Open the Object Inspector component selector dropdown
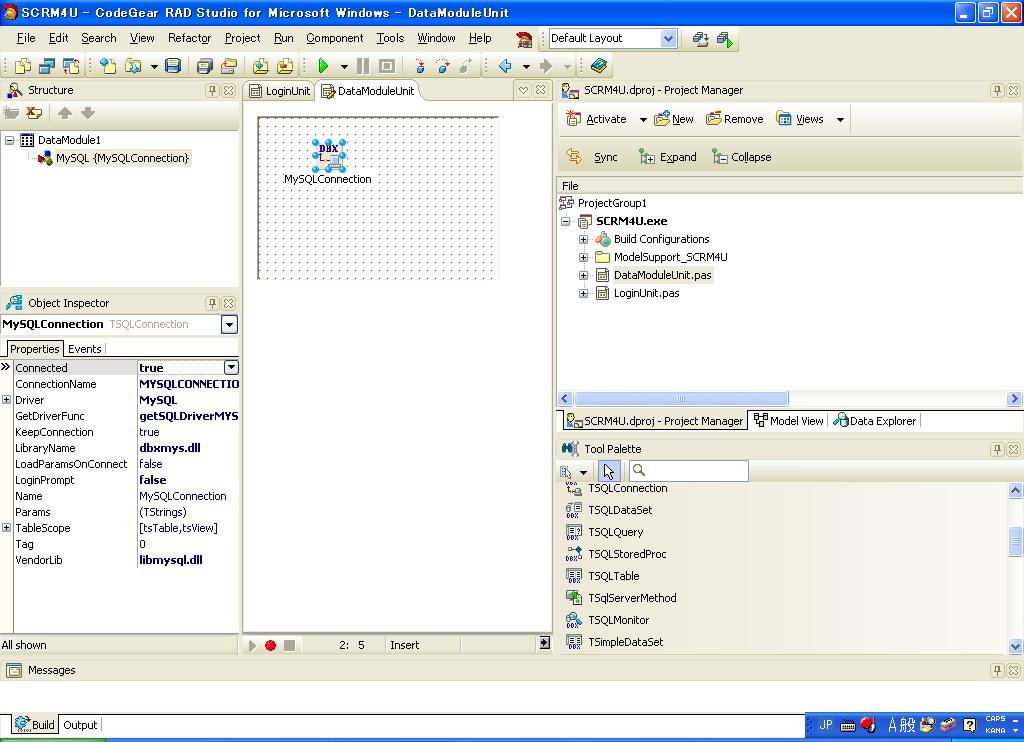This screenshot has width=1024, height=742. 229,325
